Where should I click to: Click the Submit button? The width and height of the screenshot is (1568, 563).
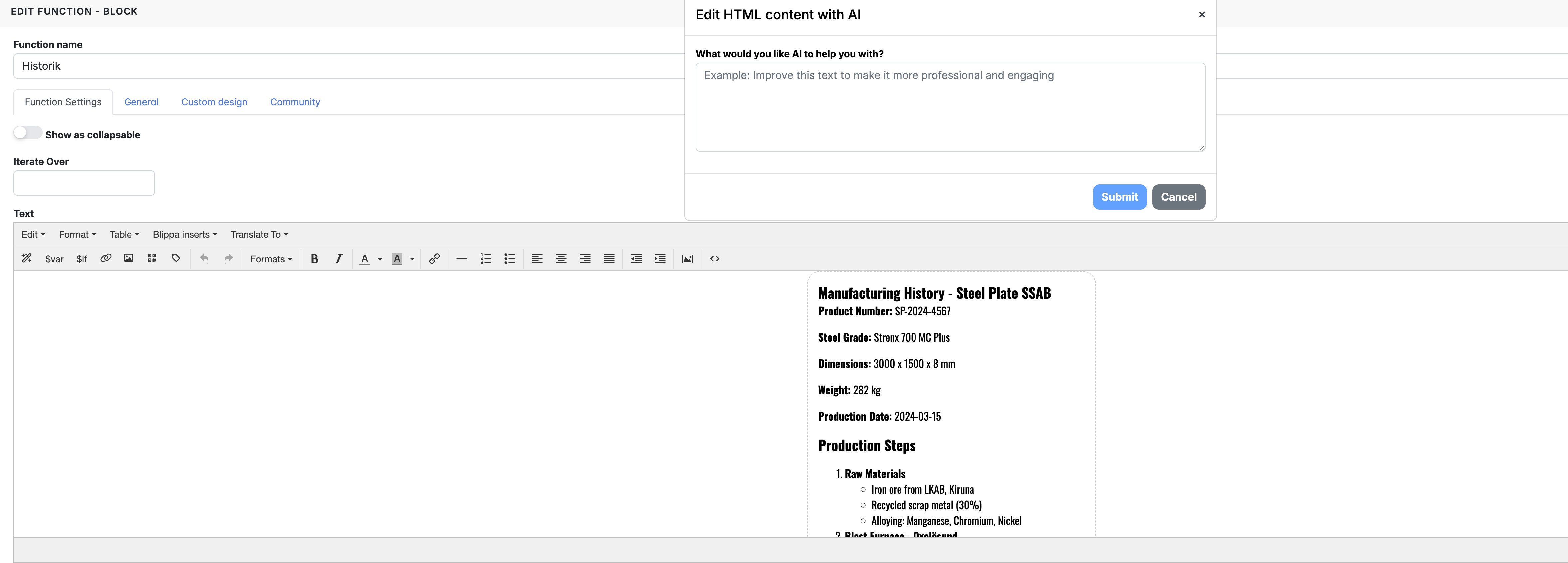[1119, 197]
